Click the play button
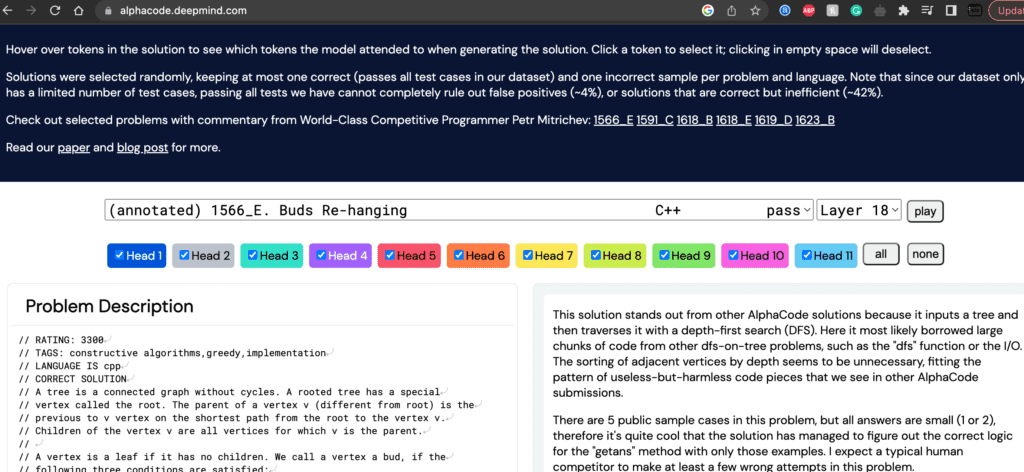Screen dimensions: 1024x472 click(925, 211)
